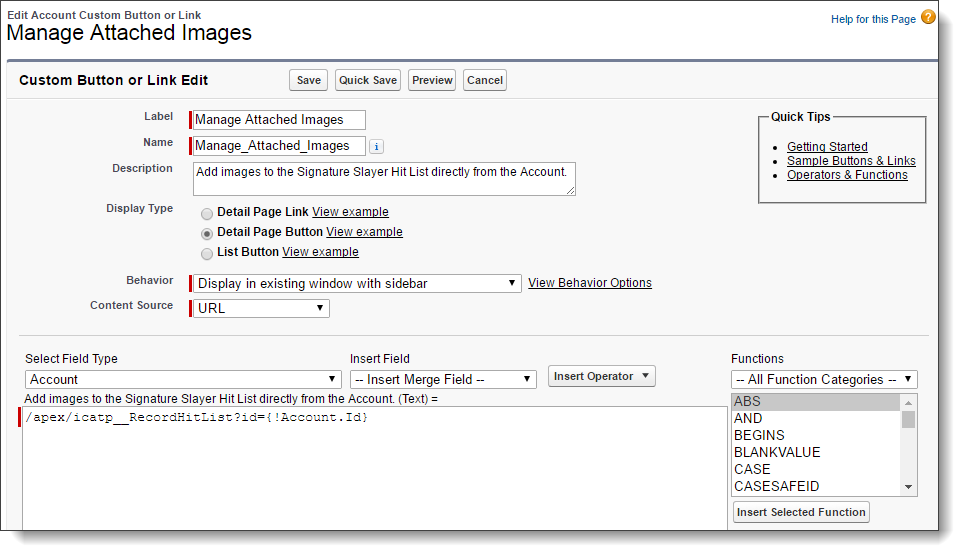Click the Cancel button
This screenshot has height=556, width=964.
click(x=484, y=80)
